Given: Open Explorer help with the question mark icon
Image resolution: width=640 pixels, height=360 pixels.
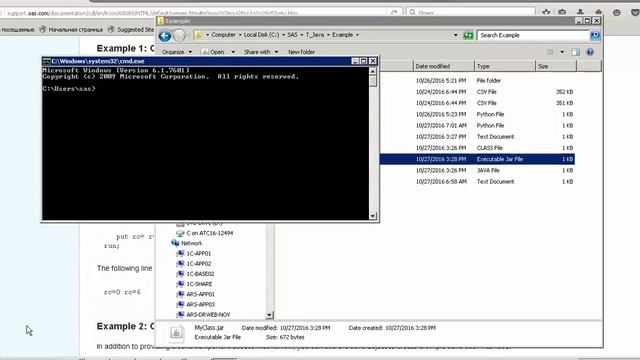Looking at the screenshot, I should 590,52.
